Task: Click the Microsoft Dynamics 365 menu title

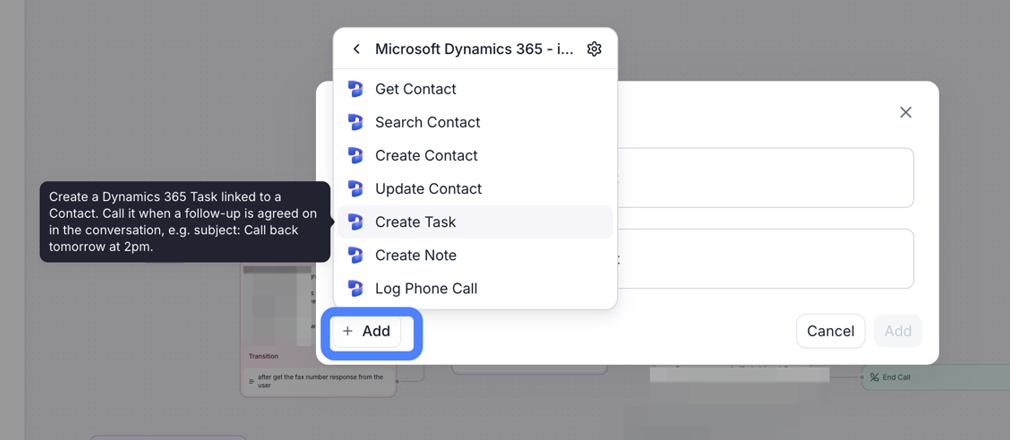Action: (473, 50)
